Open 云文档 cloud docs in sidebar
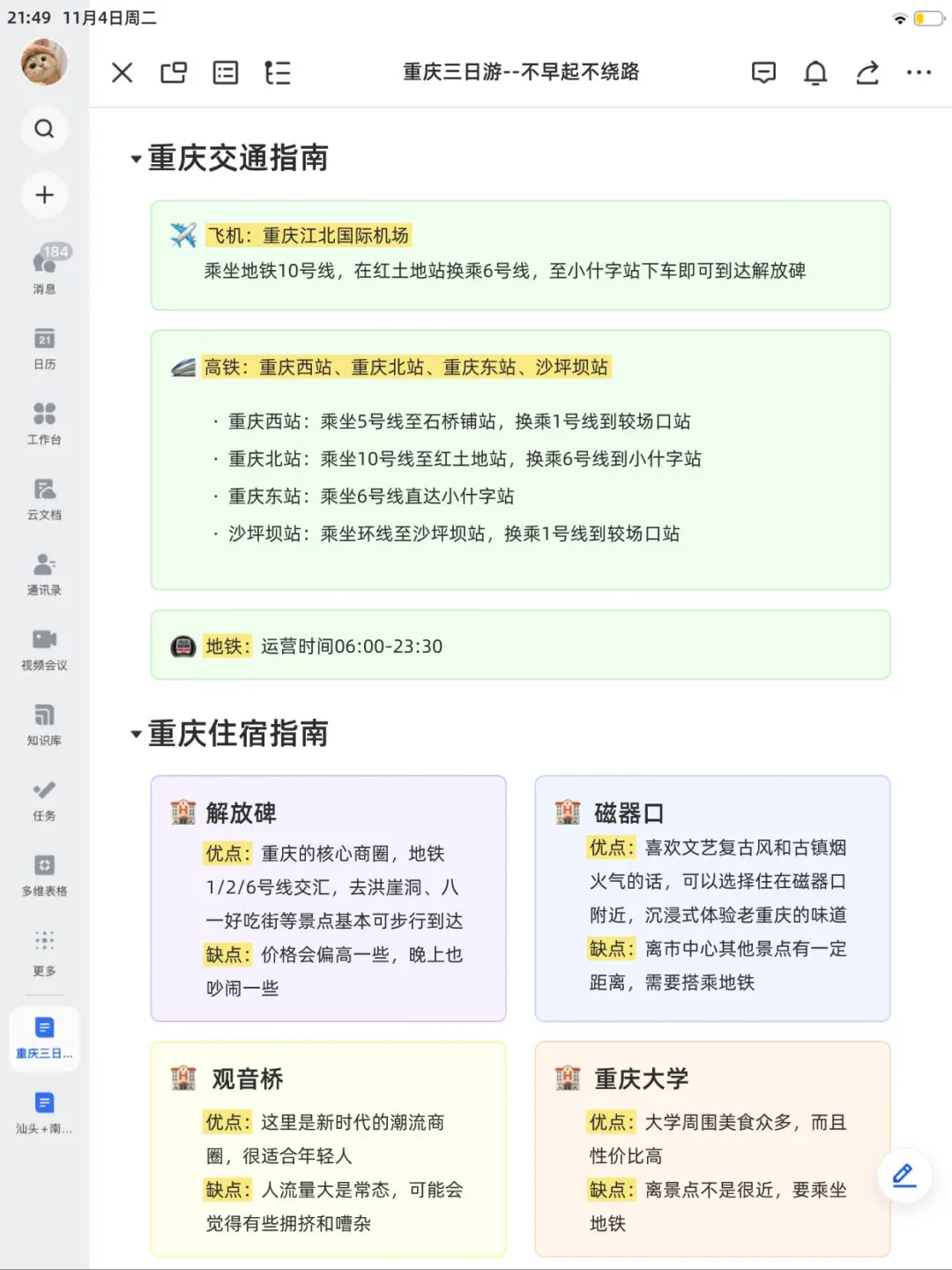The image size is (952, 1270). tap(44, 498)
